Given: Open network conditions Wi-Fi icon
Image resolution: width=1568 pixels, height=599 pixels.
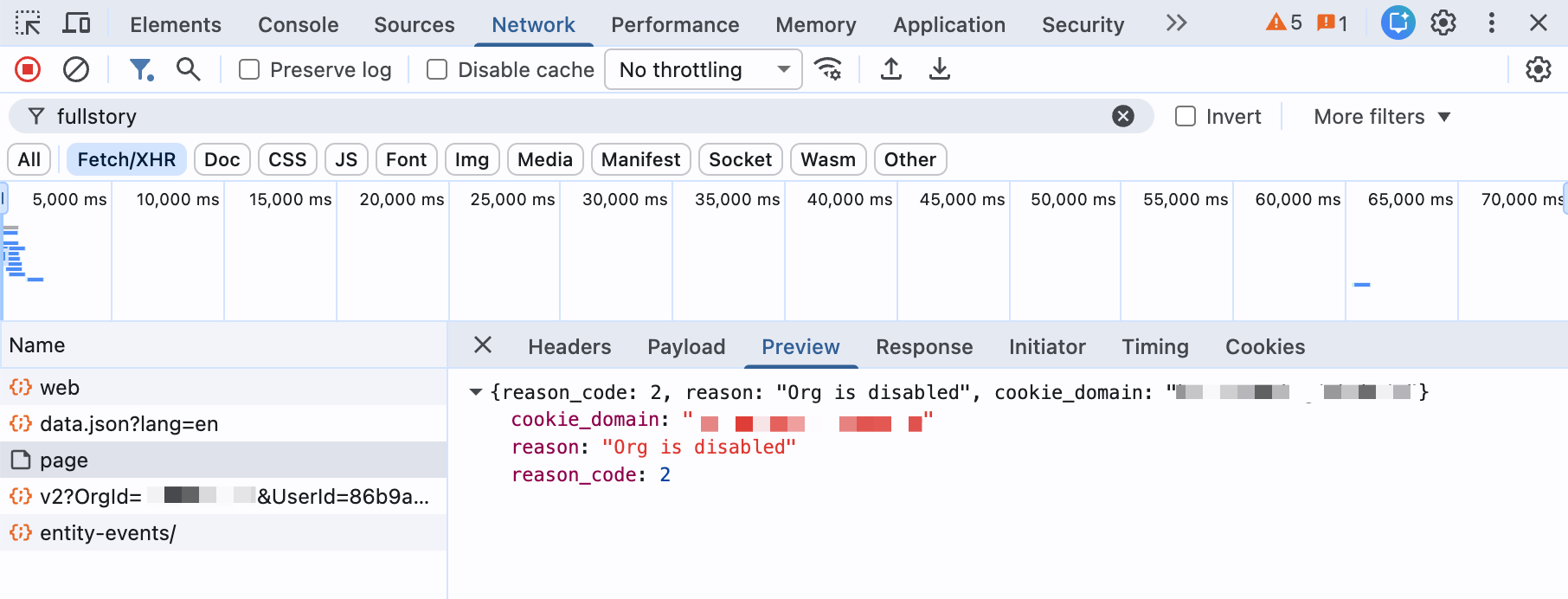Looking at the screenshot, I should [x=828, y=69].
